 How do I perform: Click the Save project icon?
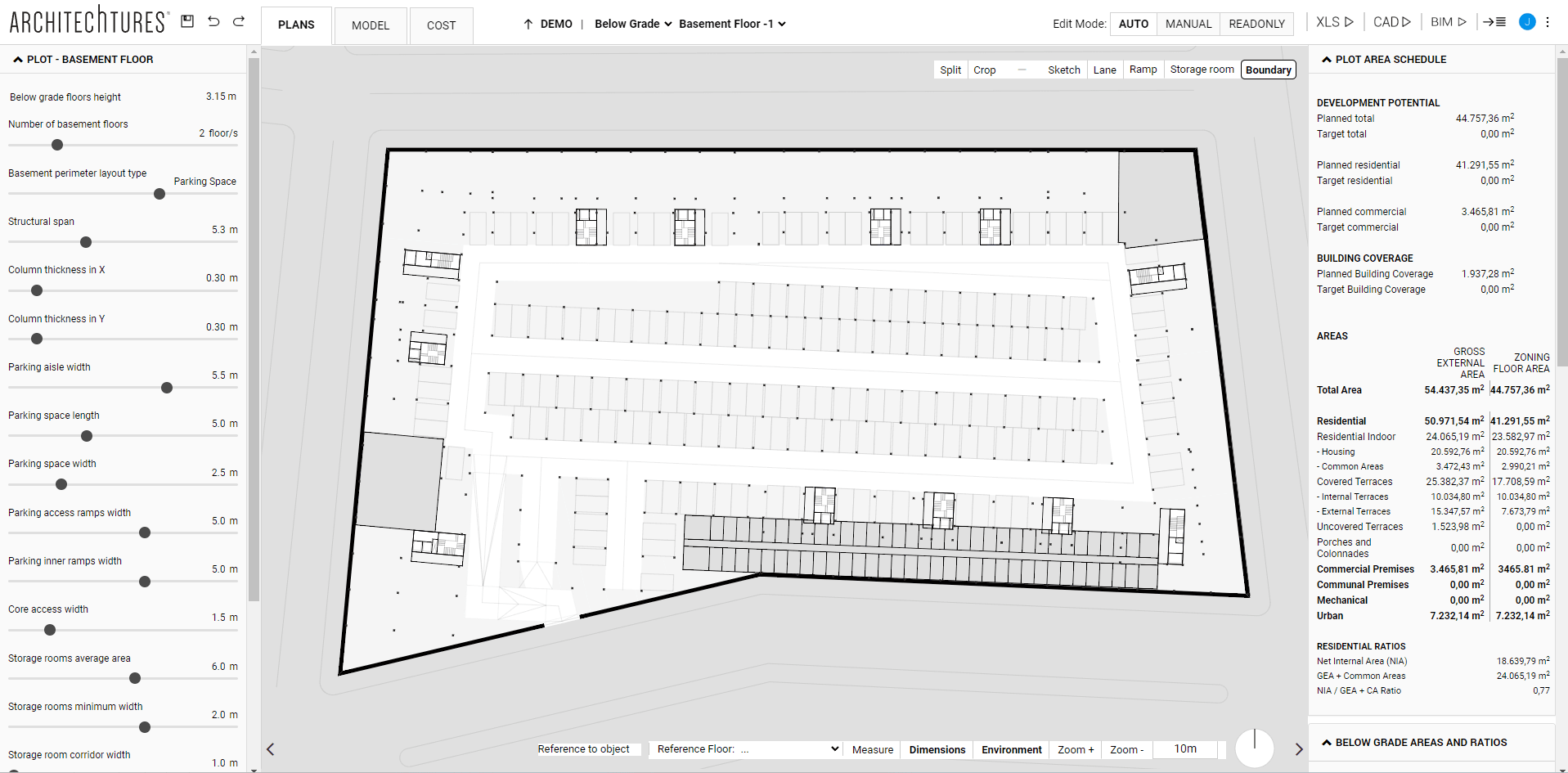tap(186, 21)
